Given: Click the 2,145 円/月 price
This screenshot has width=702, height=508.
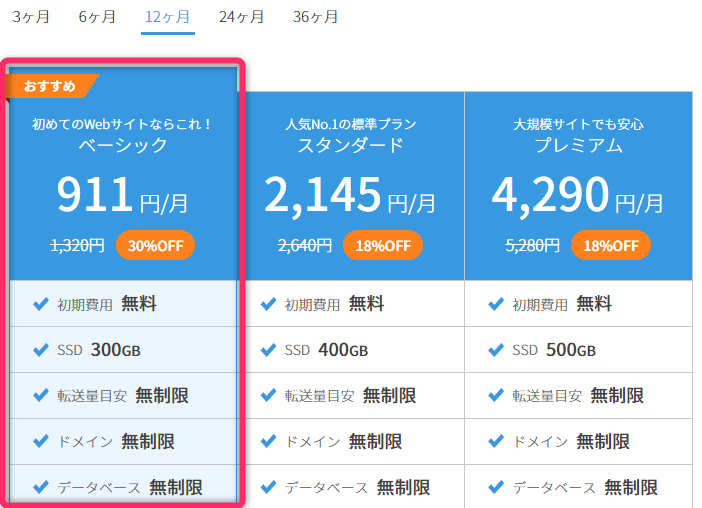Looking at the screenshot, I should point(350,196).
